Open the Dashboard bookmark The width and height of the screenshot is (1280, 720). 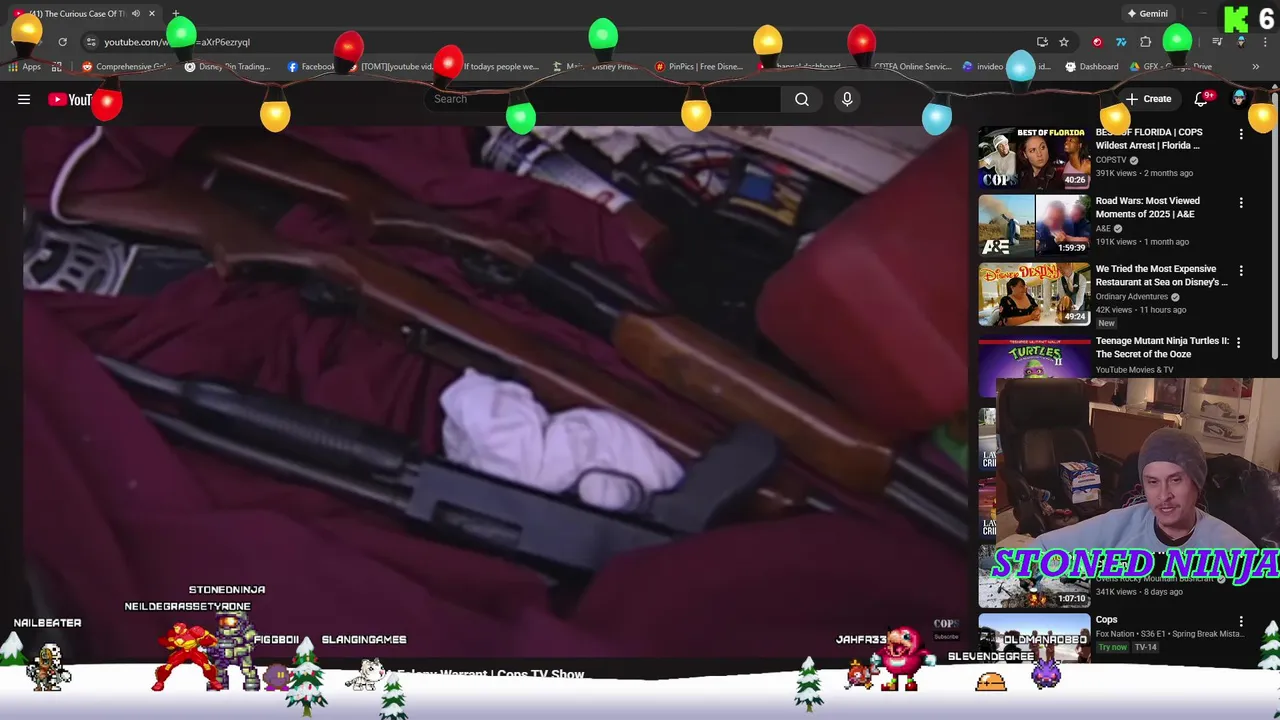(1092, 67)
